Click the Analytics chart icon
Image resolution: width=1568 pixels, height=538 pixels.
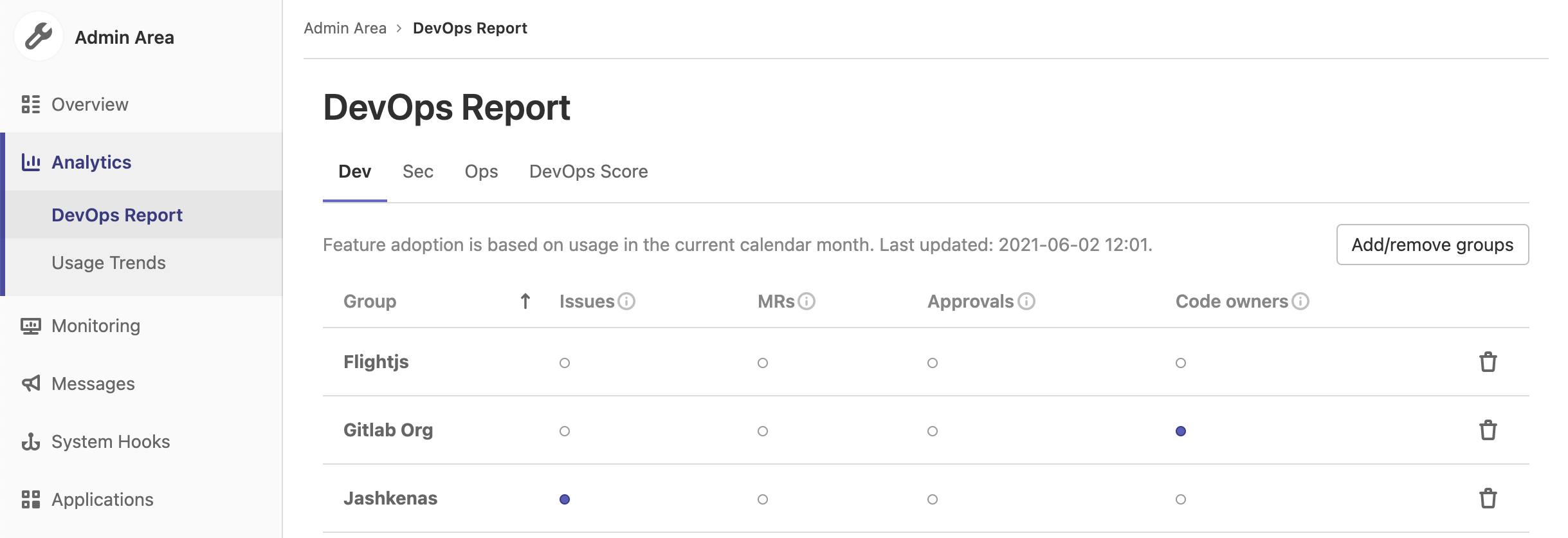coord(30,162)
